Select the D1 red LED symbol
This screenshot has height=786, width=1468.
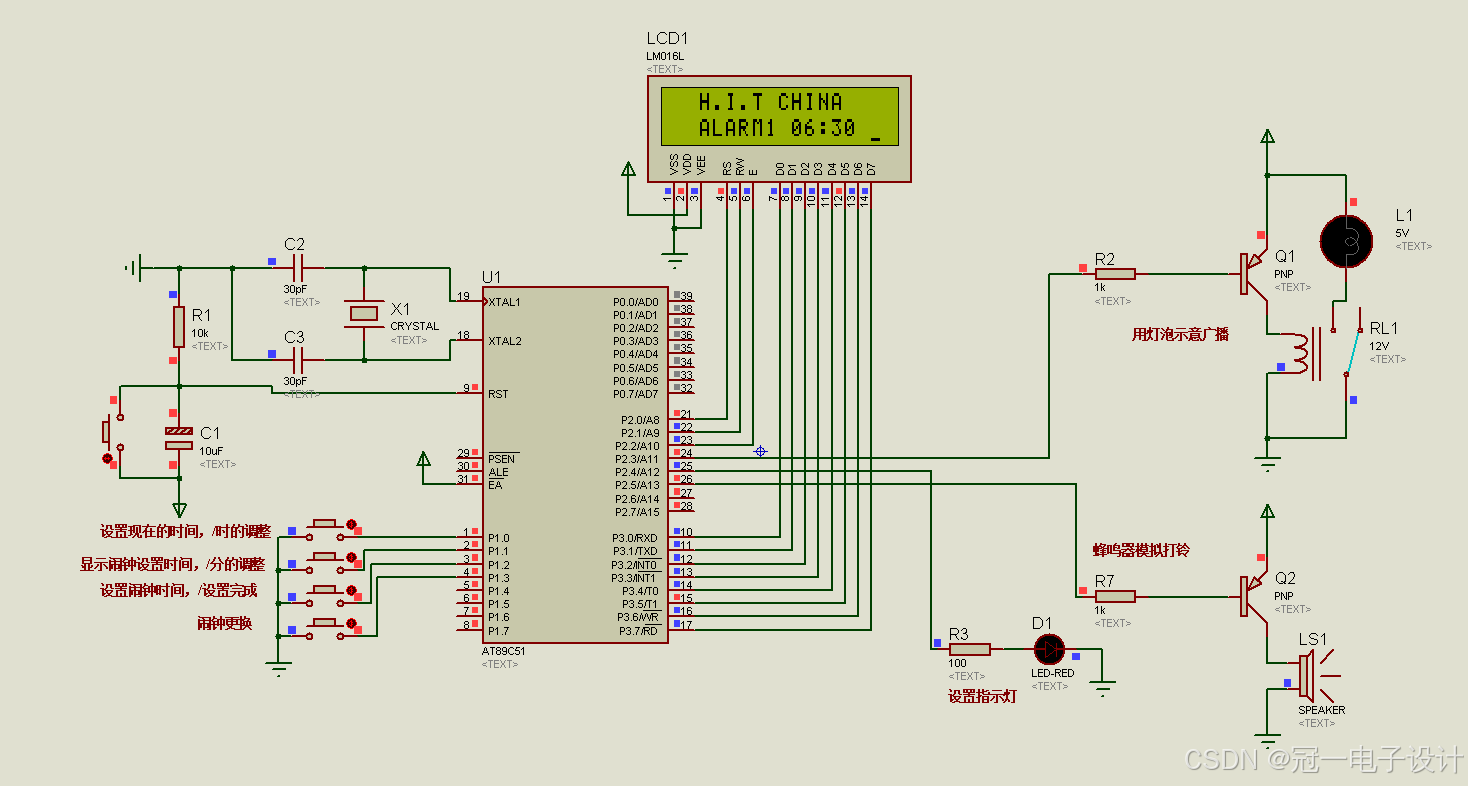point(1049,649)
